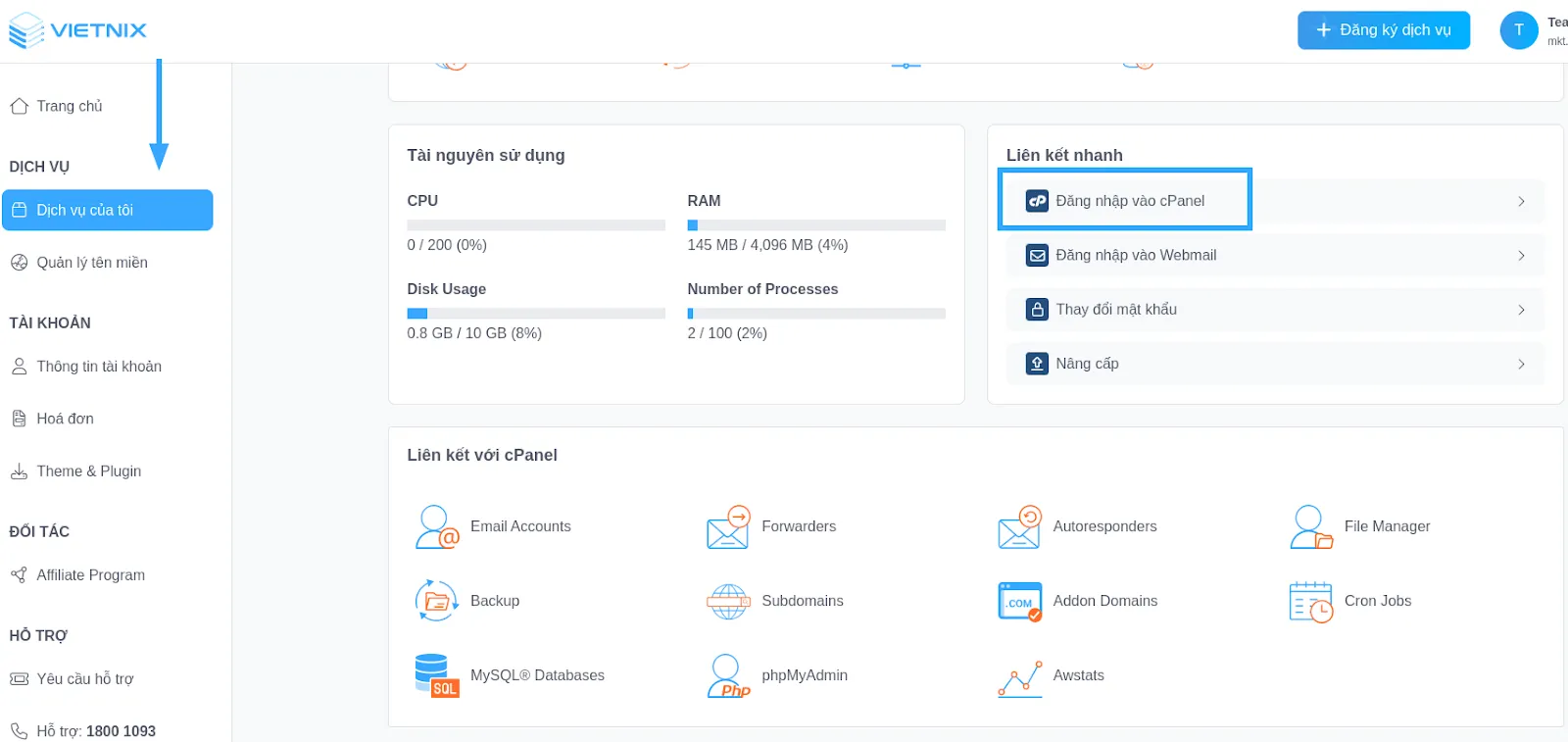Click Thay đổi mật khẩu link
This screenshot has height=742, width=1568.
(1116, 310)
